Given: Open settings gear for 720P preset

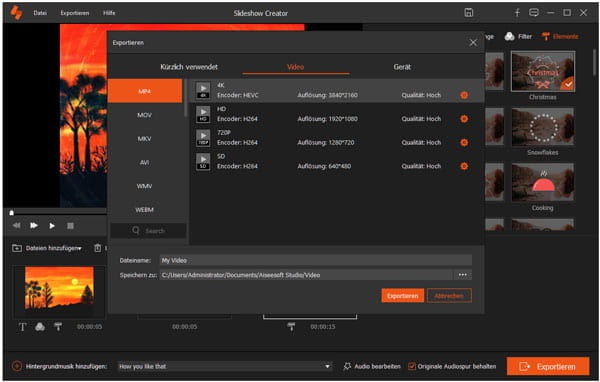Looking at the screenshot, I should tap(464, 142).
